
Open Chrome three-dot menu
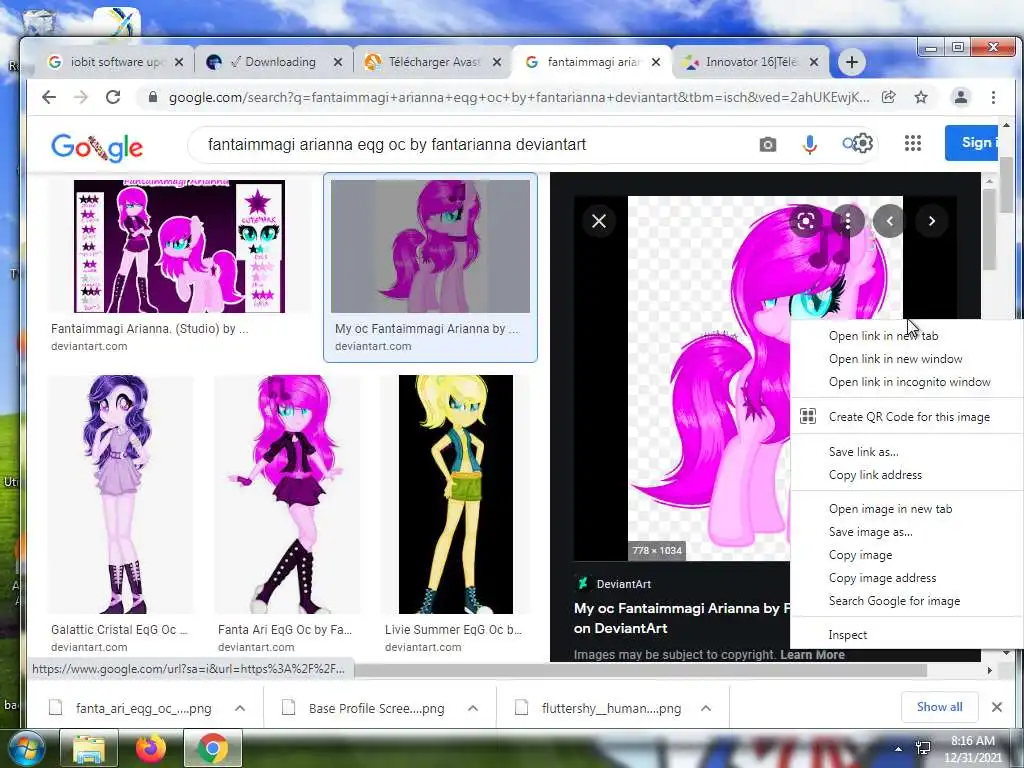993,97
